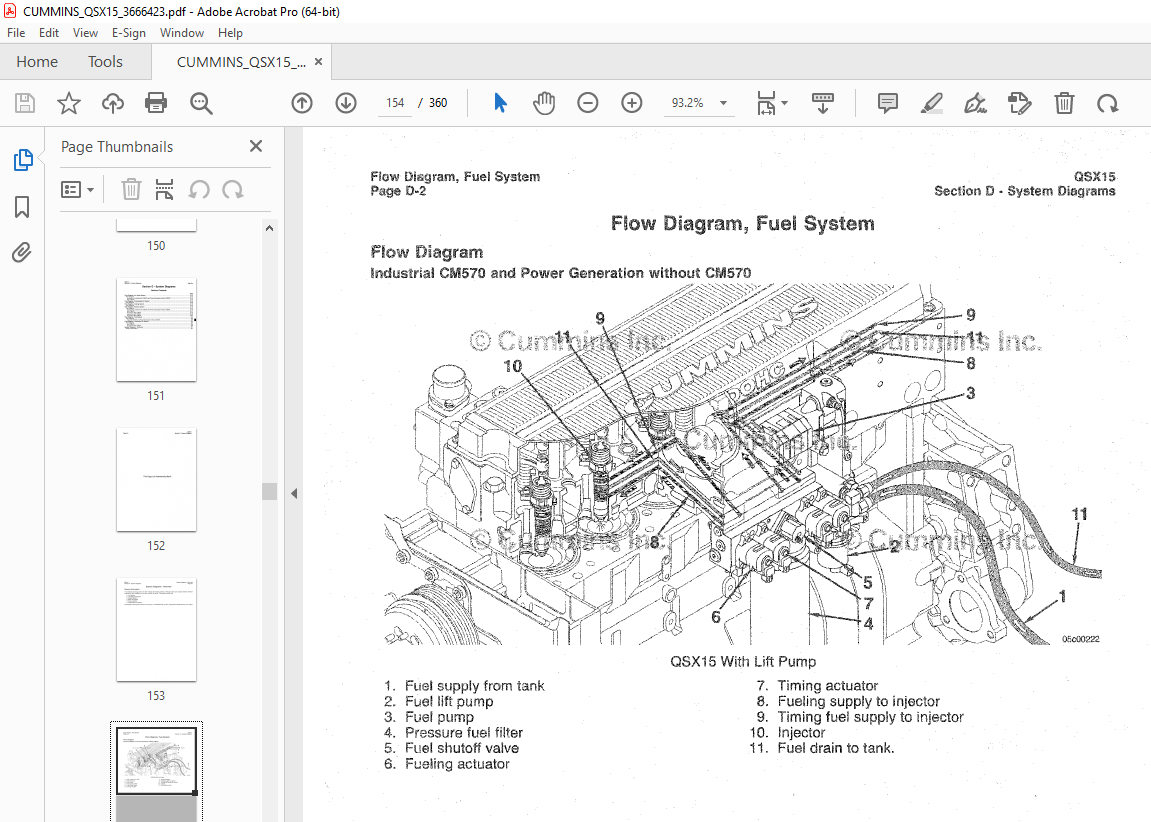Screen dimensions: 1151x822
Task: Open the E-Sign menu
Action: click(x=128, y=33)
